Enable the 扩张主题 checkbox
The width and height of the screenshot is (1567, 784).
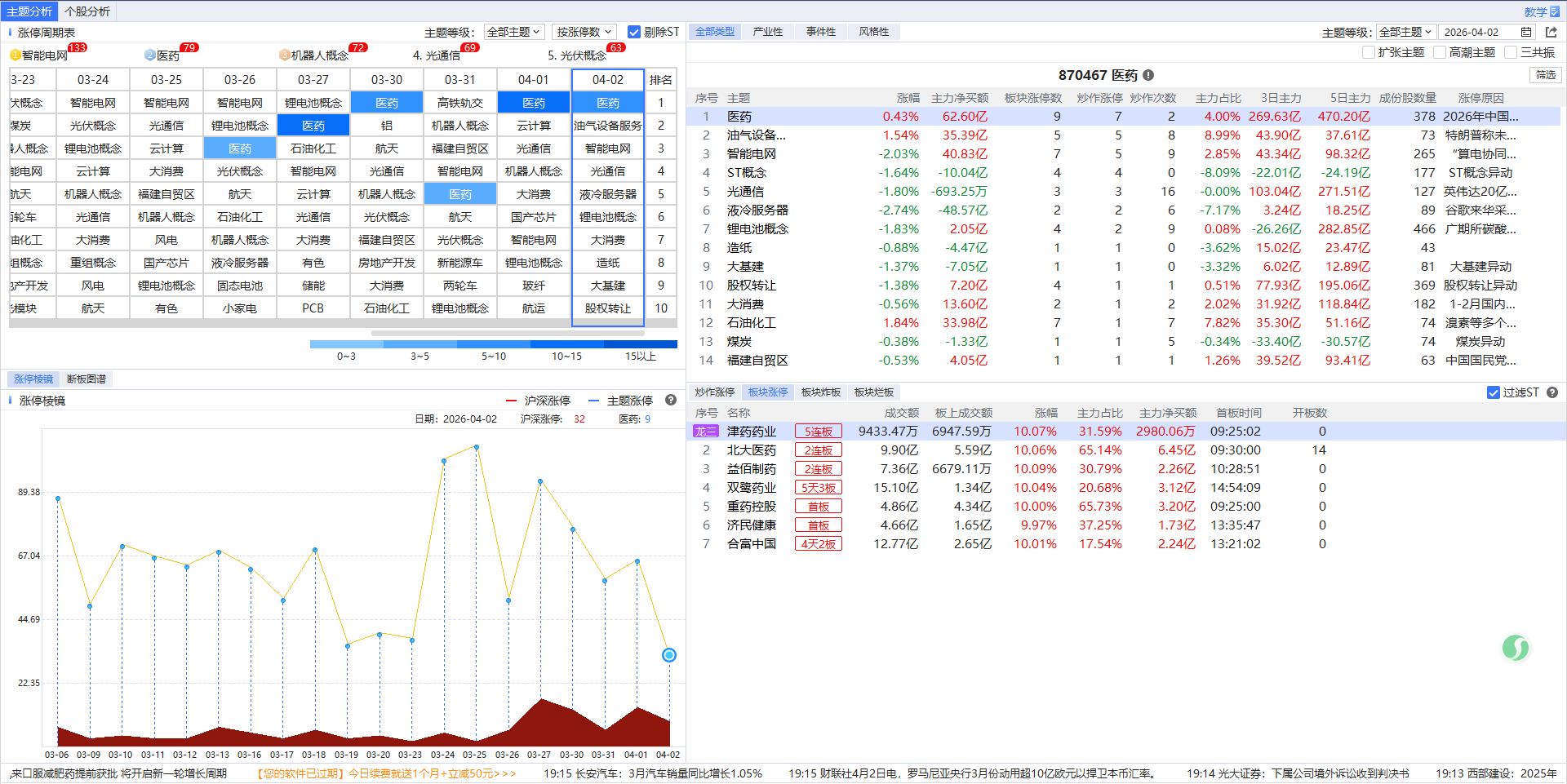click(x=1369, y=53)
